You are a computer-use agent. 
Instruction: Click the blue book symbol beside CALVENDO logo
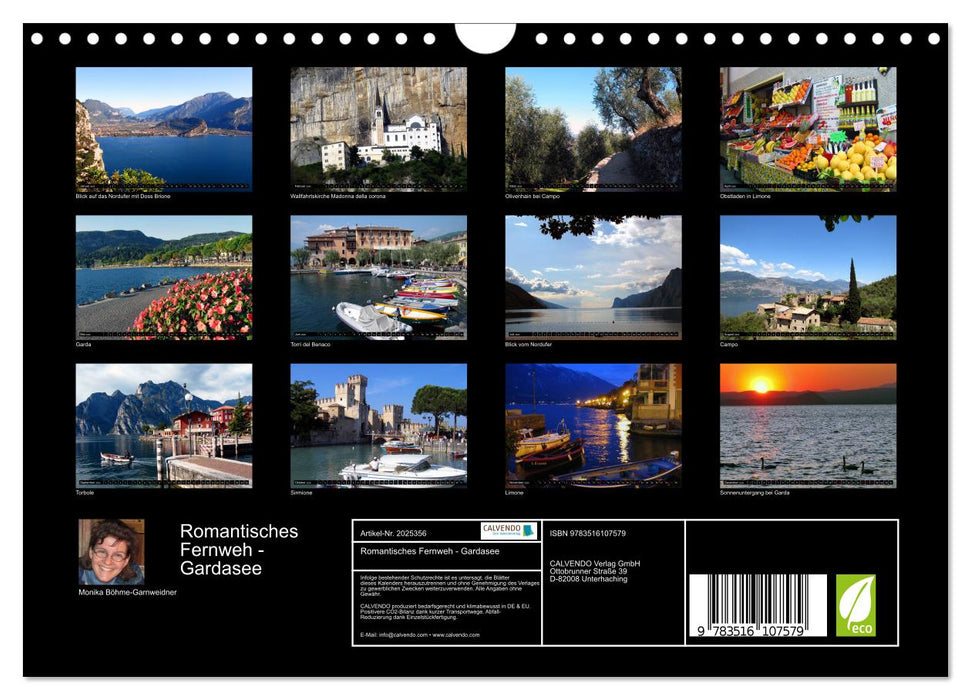click(528, 530)
